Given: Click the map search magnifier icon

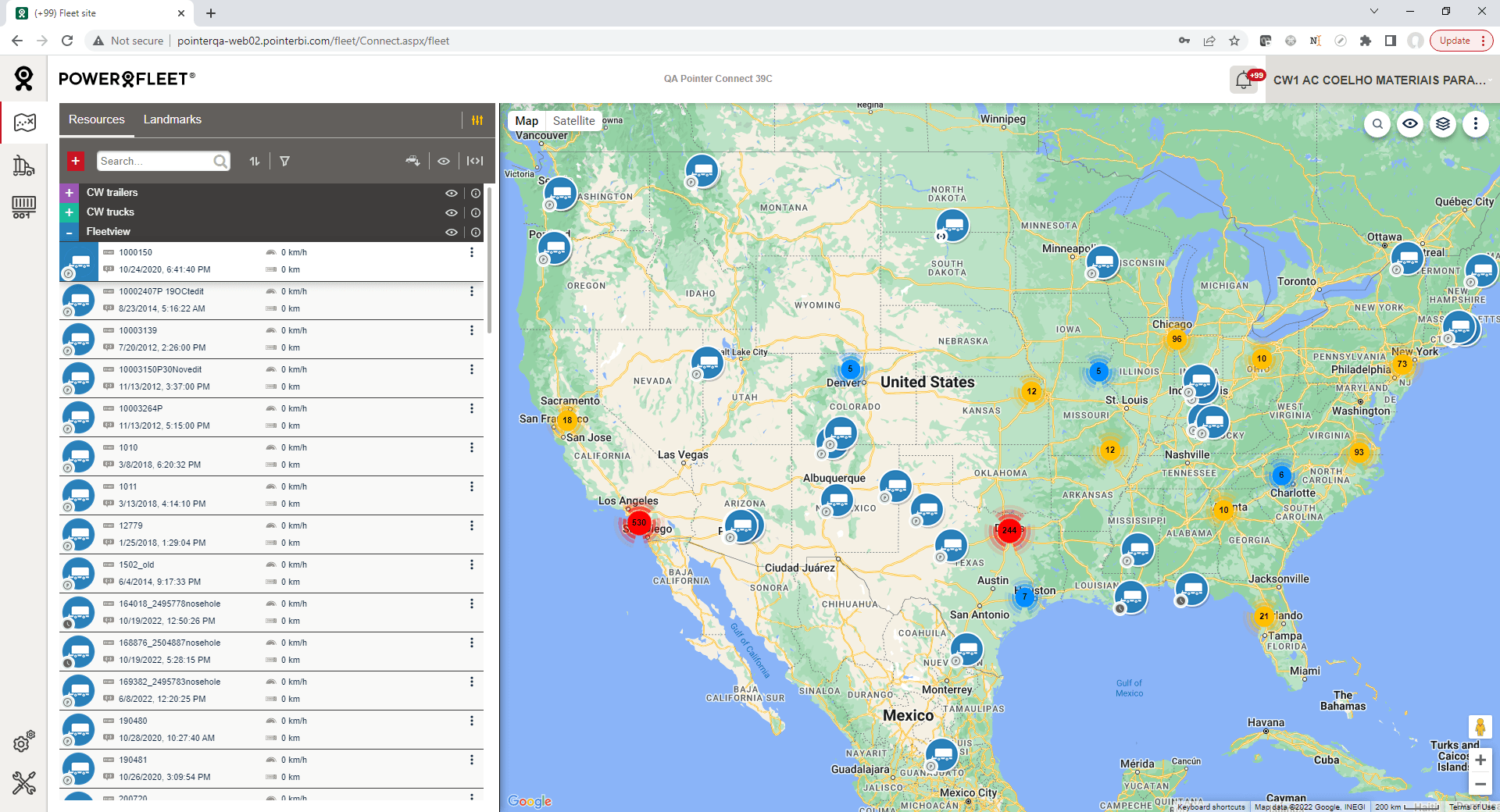Looking at the screenshot, I should click(1377, 123).
